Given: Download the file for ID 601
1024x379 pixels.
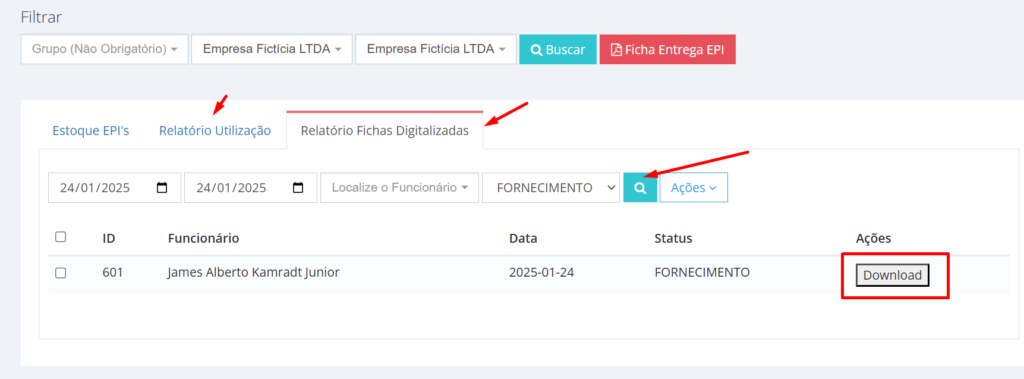Looking at the screenshot, I should tap(892, 275).
